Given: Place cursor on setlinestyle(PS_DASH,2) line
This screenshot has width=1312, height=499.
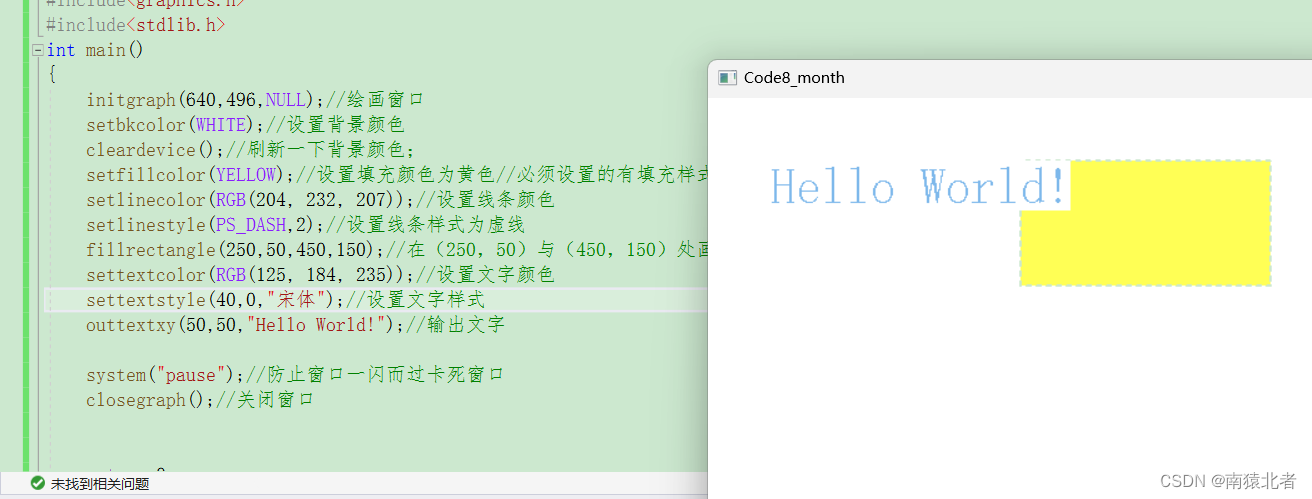Looking at the screenshot, I should tap(305, 225).
